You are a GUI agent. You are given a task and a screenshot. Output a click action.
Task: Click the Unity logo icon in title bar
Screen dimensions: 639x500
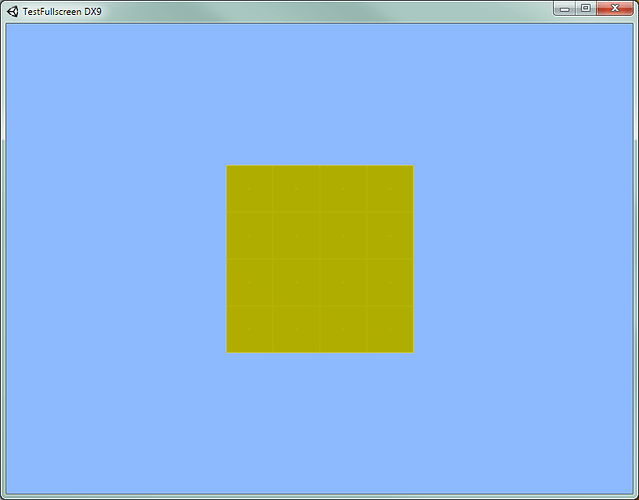point(13,11)
